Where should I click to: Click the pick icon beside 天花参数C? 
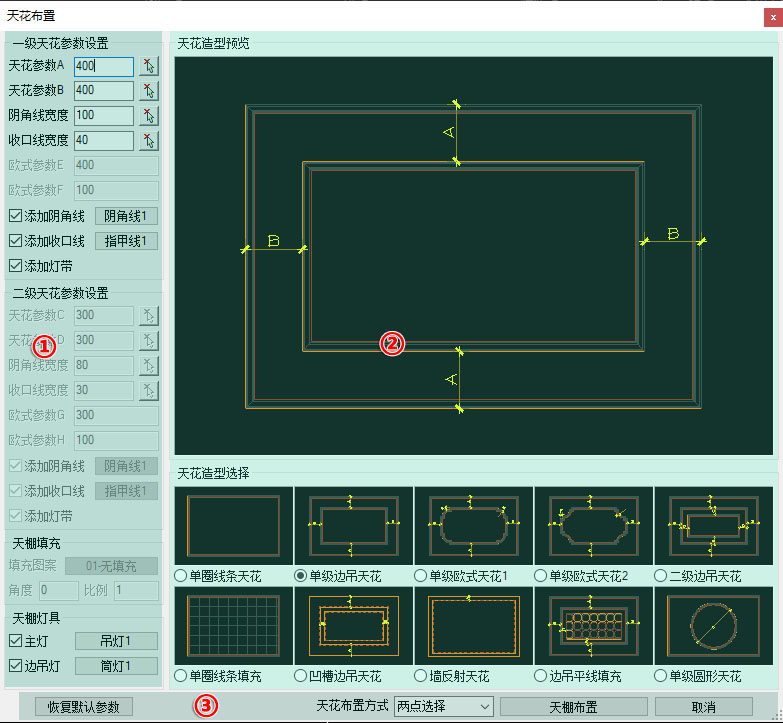click(x=149, y=316)
